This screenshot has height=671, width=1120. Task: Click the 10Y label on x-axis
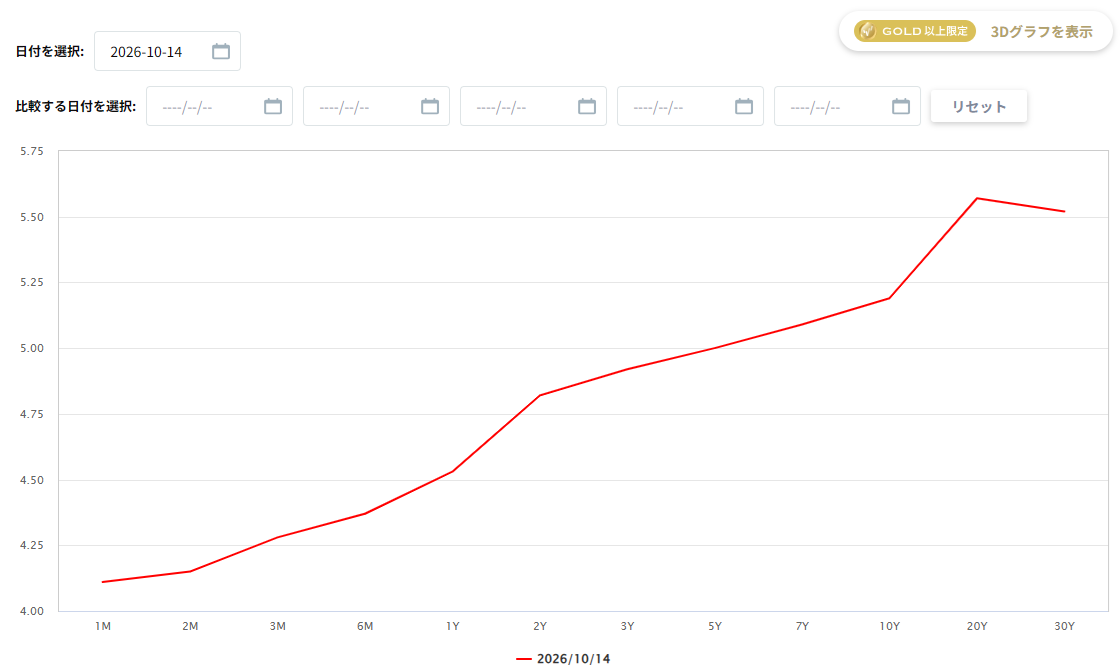889,626
